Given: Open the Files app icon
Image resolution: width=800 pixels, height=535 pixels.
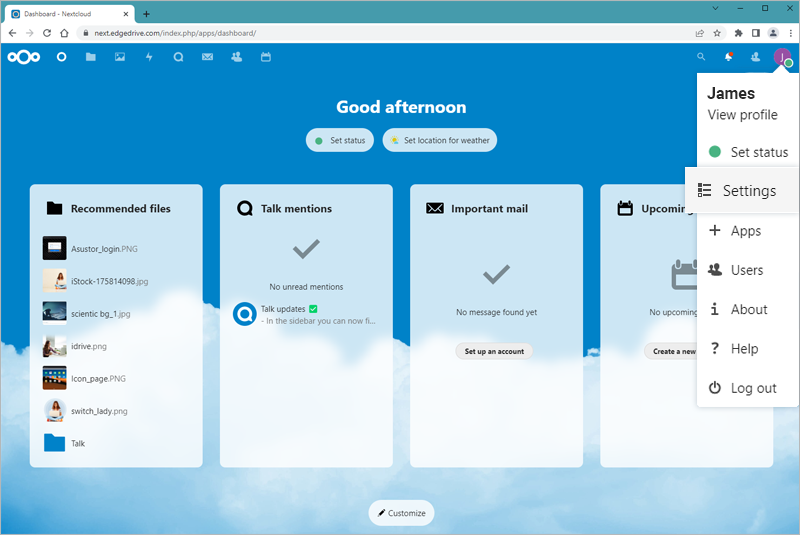Looking at the screenshot, I should 91,57.
